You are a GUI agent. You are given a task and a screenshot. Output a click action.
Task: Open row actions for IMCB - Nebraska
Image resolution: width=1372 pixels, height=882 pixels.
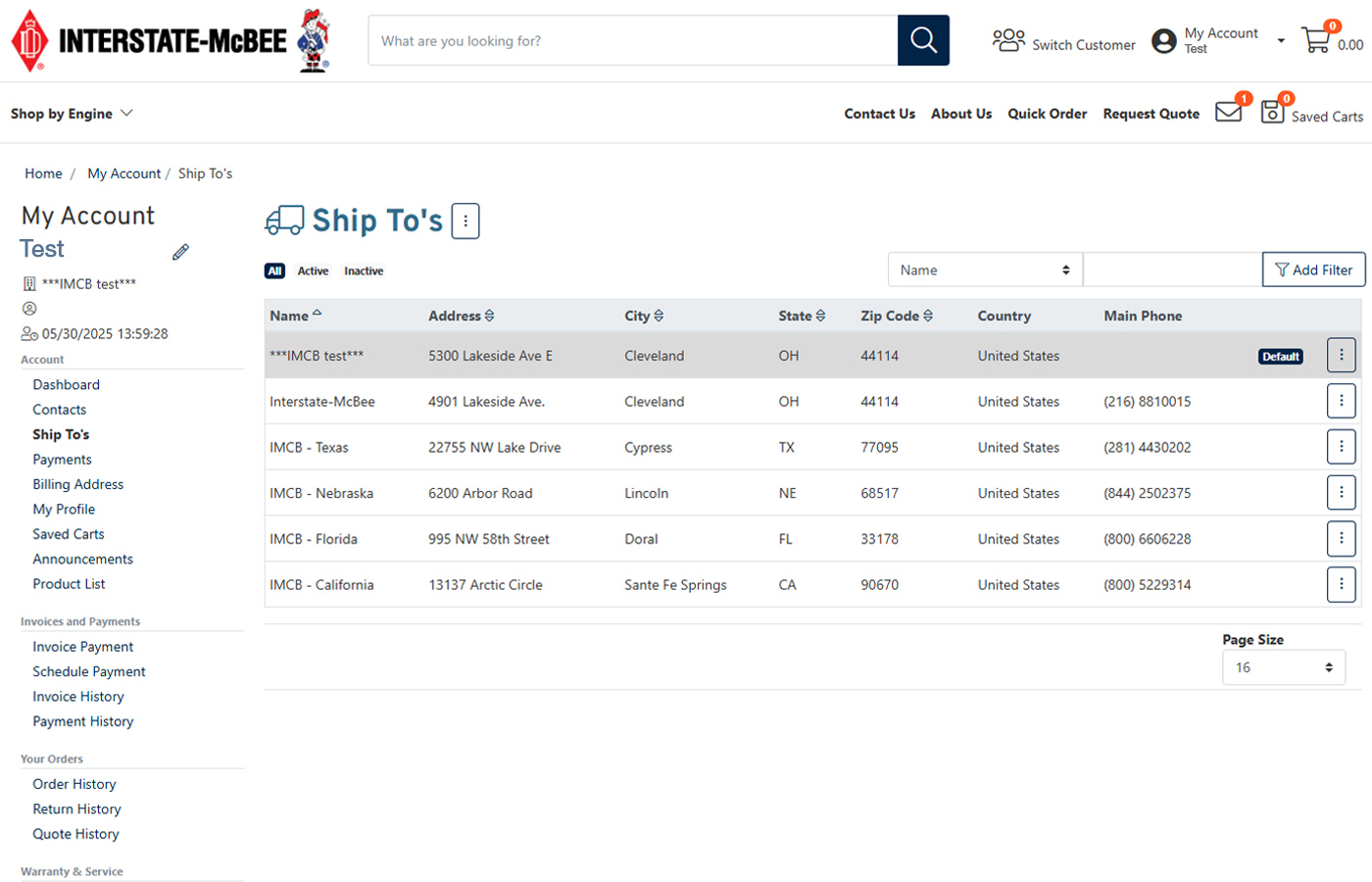(1341, 492)
